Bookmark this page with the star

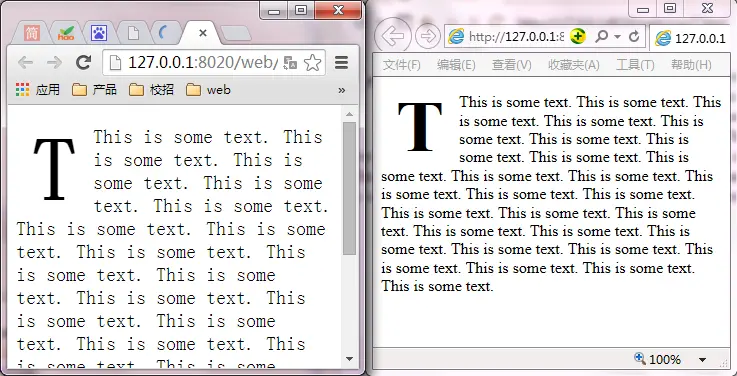point(313,62)
